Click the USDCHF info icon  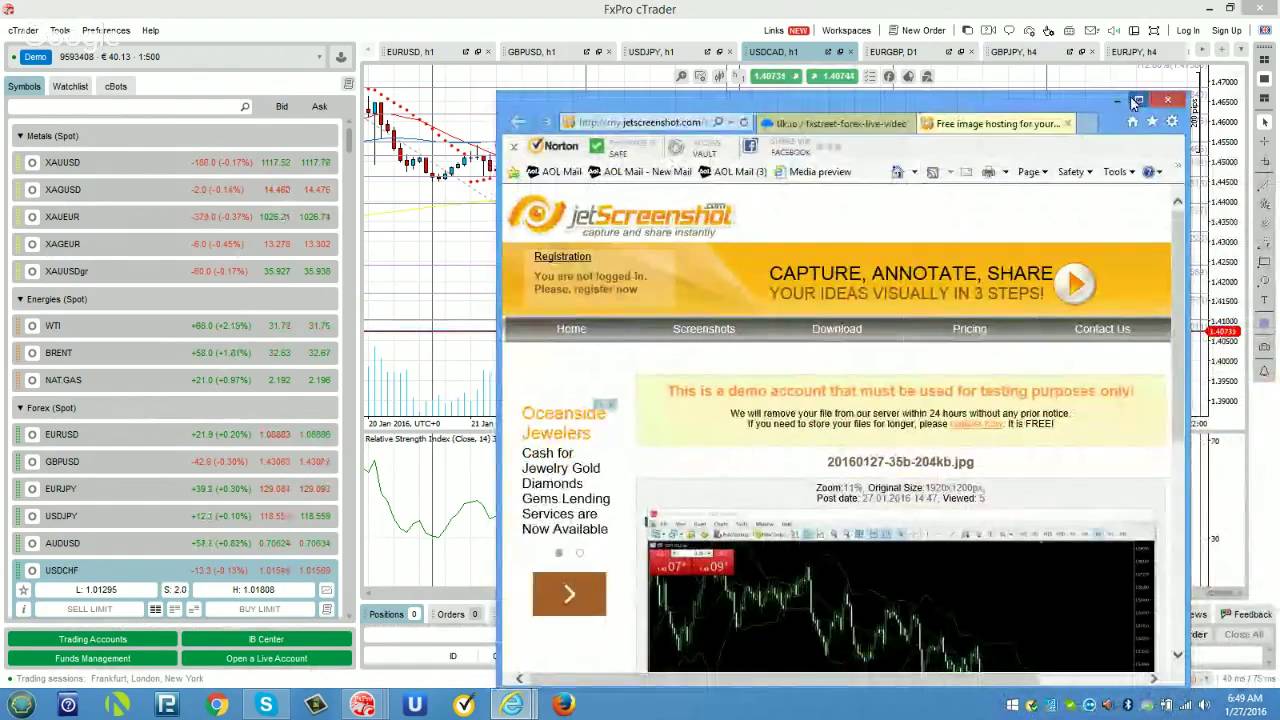(x=23, y=609)
